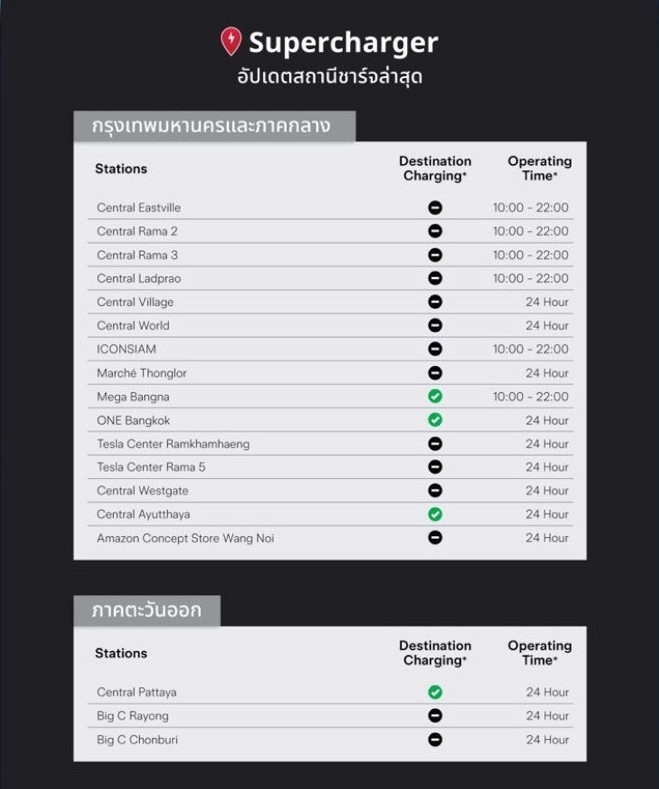
Task: Select the ภาคตะวันออก section tab
Action: pos(147,611)
